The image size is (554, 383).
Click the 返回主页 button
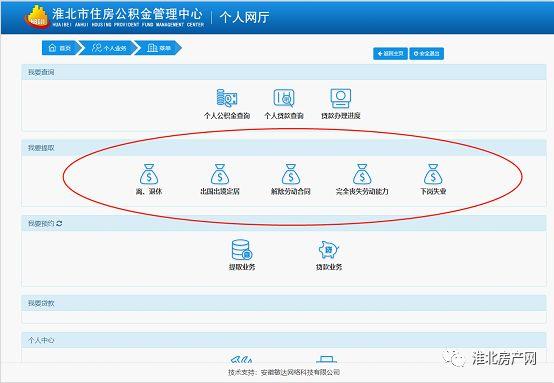[390, 53]
